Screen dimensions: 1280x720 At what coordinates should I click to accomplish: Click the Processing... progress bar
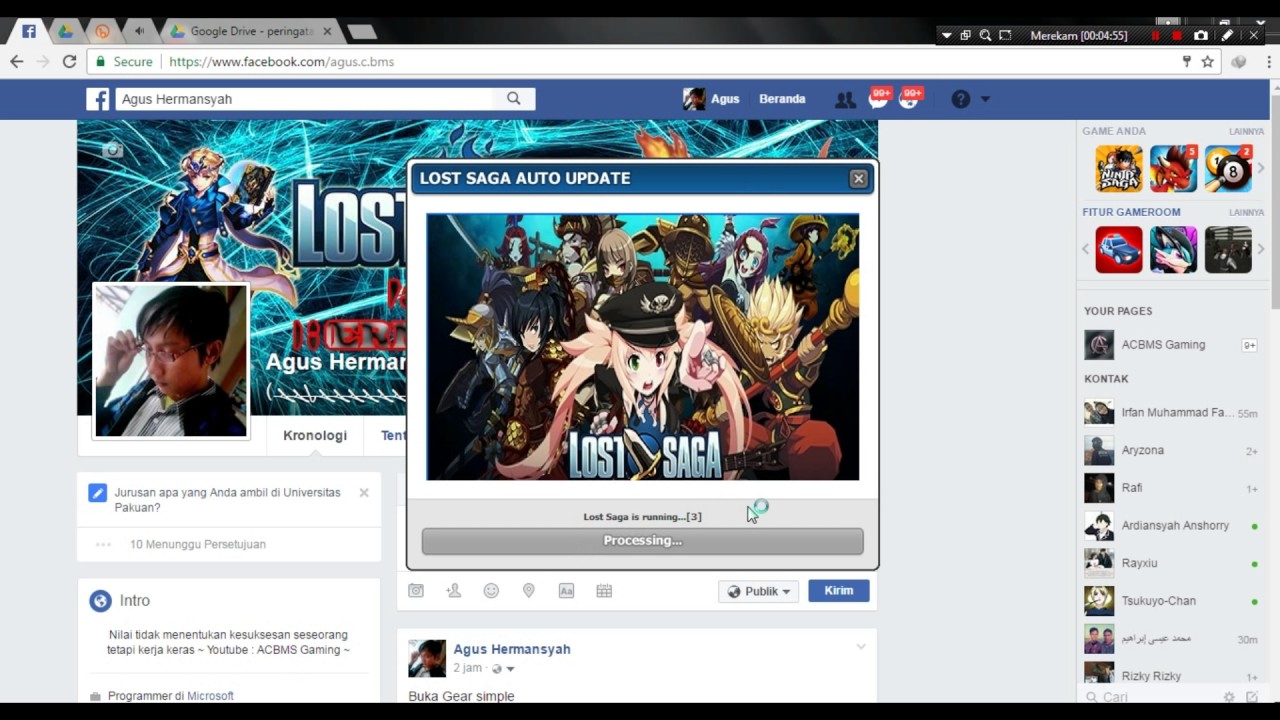click(642, 540)
